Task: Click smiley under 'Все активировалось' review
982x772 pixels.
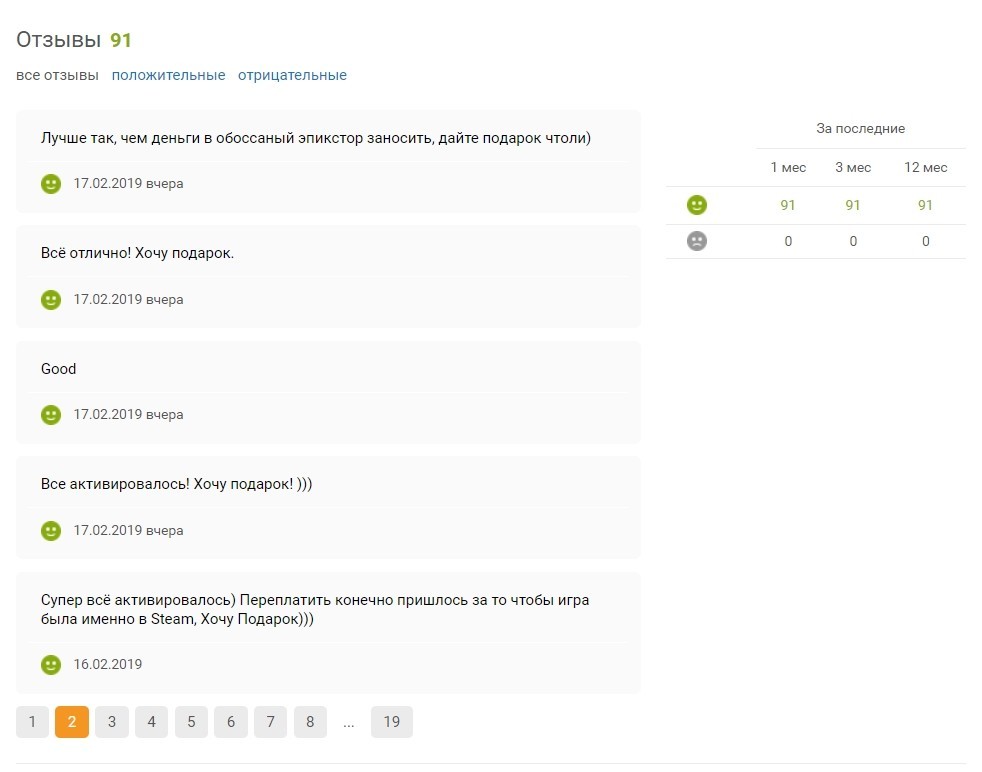Action: (x=51, y=530)
